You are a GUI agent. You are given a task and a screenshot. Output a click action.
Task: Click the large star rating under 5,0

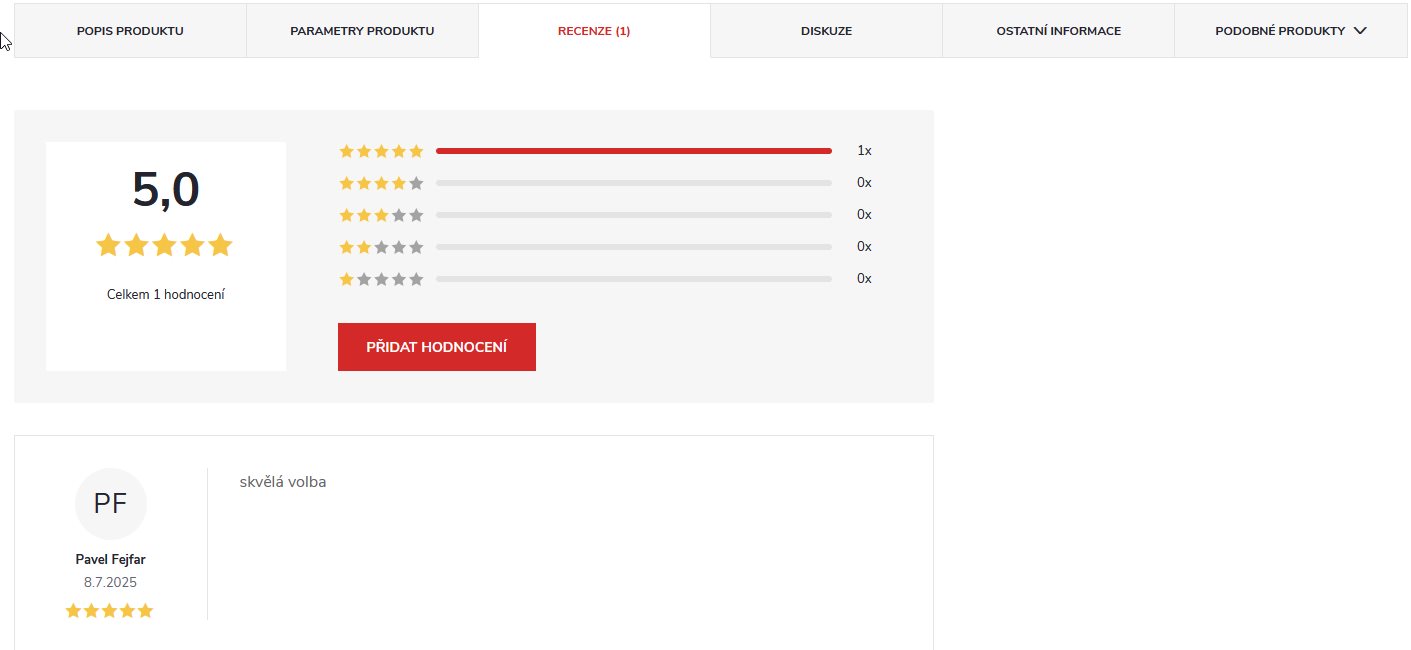(164, 243)
